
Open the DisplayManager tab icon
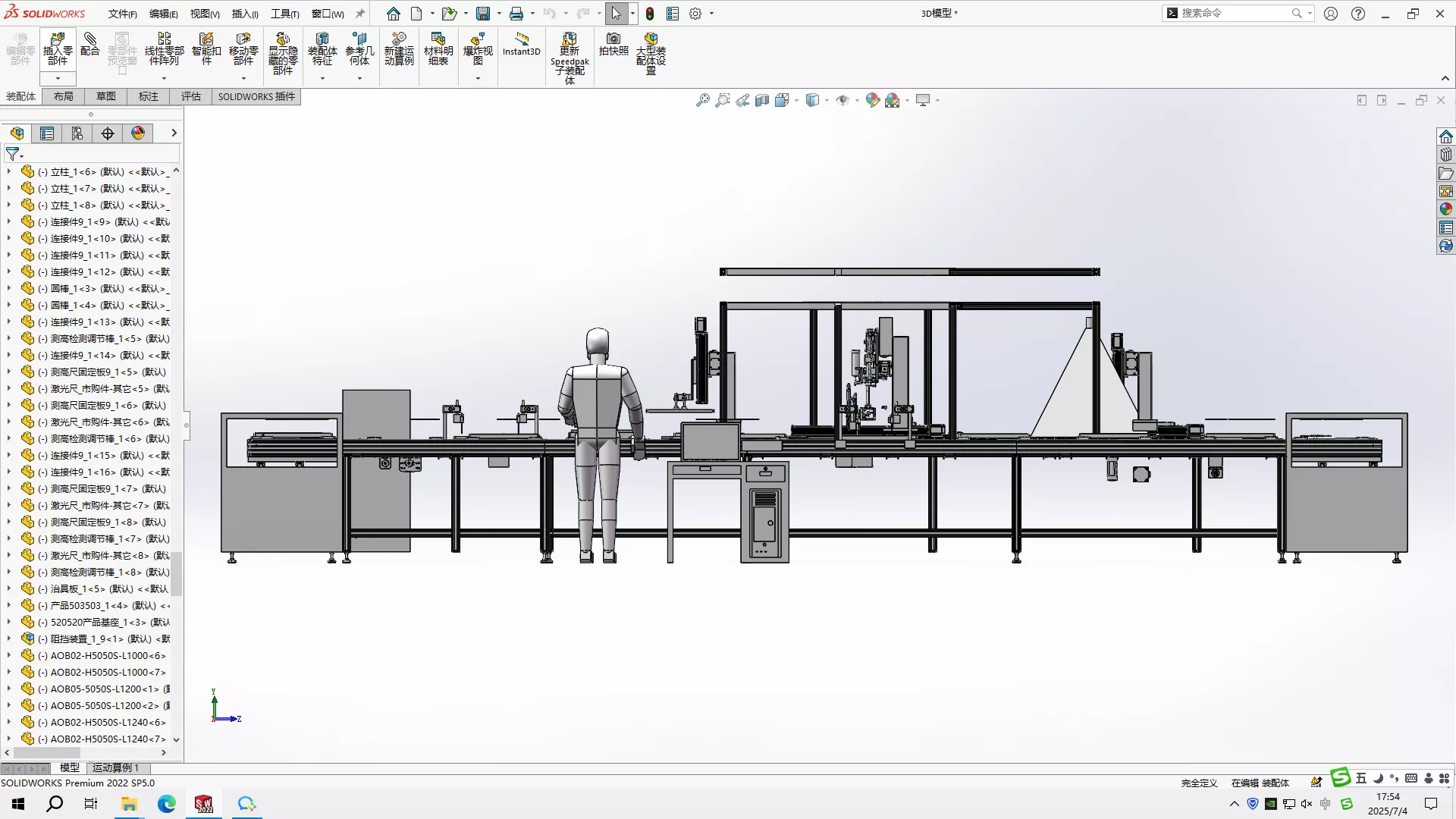point(138,133)
